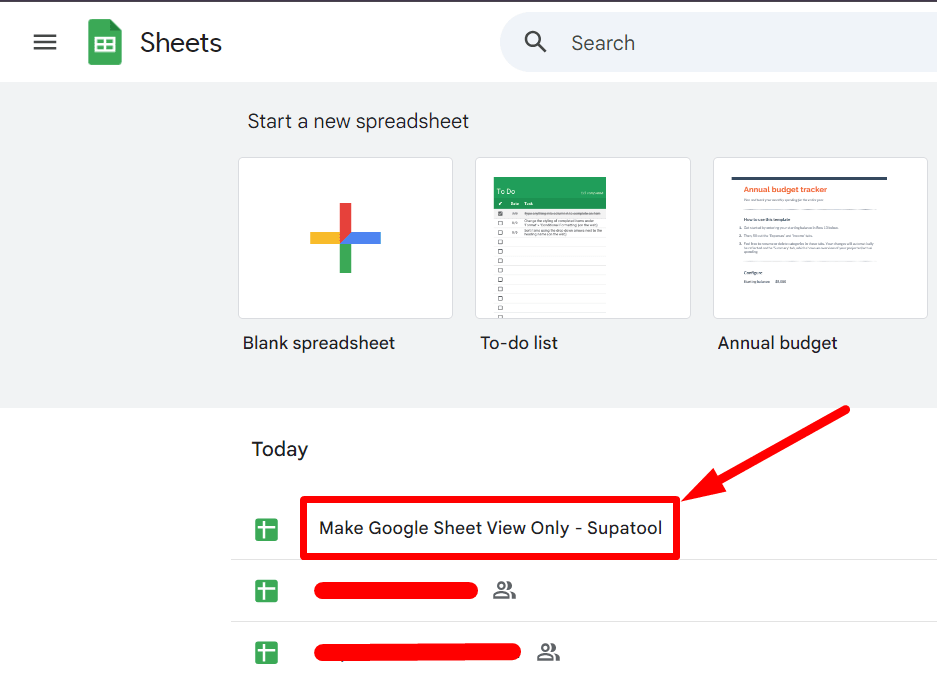Click the search magnifier icon
This screenshot has width=937, height=686.
pyautogui.click(x=535, y=42)
